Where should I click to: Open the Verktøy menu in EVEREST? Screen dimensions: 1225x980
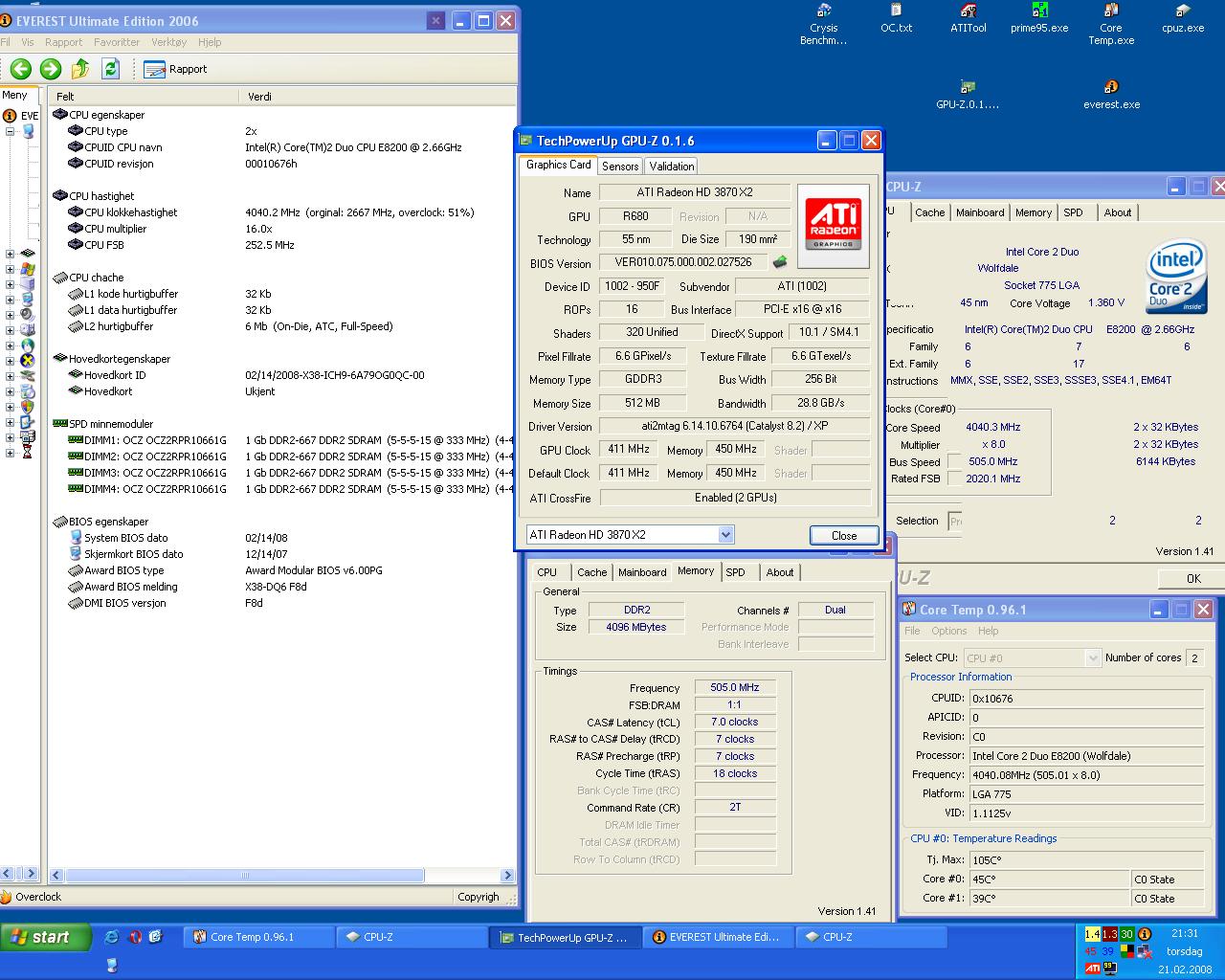pos(168,42)
